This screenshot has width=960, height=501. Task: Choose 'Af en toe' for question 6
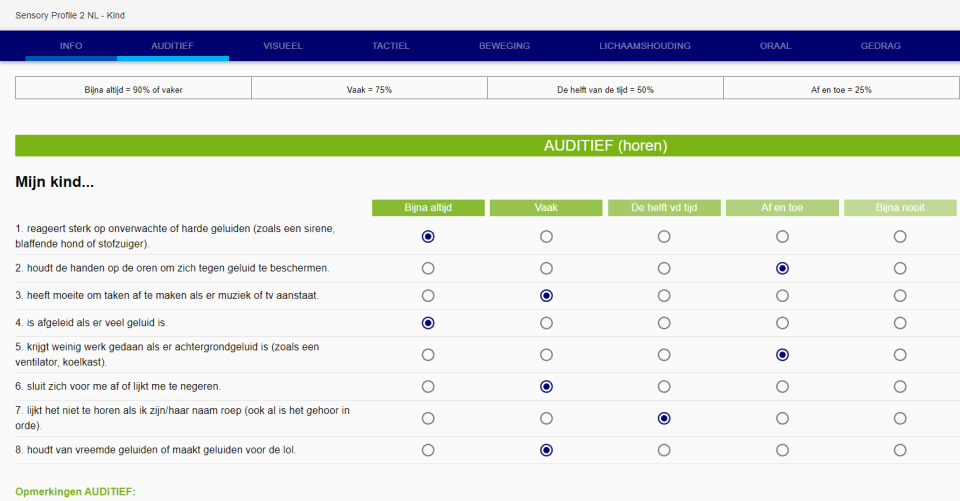click(x=782, y=386)
